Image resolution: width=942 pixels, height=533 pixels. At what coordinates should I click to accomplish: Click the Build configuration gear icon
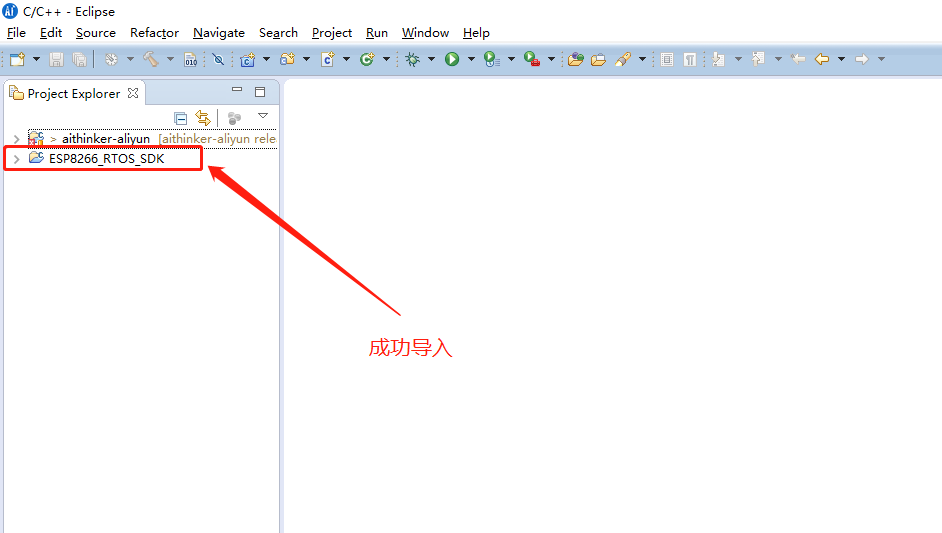pyautogui.click(x=111, y=59)
